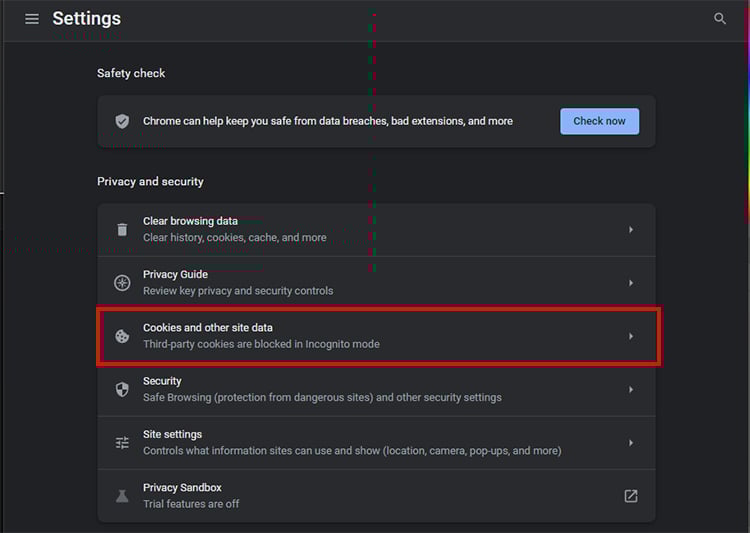750x533 pixels.
Task: Expand the Site settings arrow
Action: [631, 443]
